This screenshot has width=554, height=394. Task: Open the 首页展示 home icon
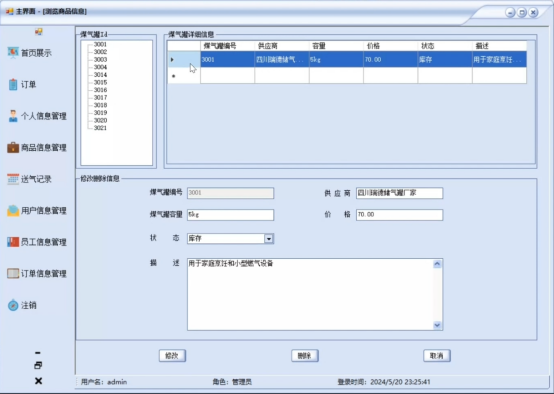[x=13, y=53]
